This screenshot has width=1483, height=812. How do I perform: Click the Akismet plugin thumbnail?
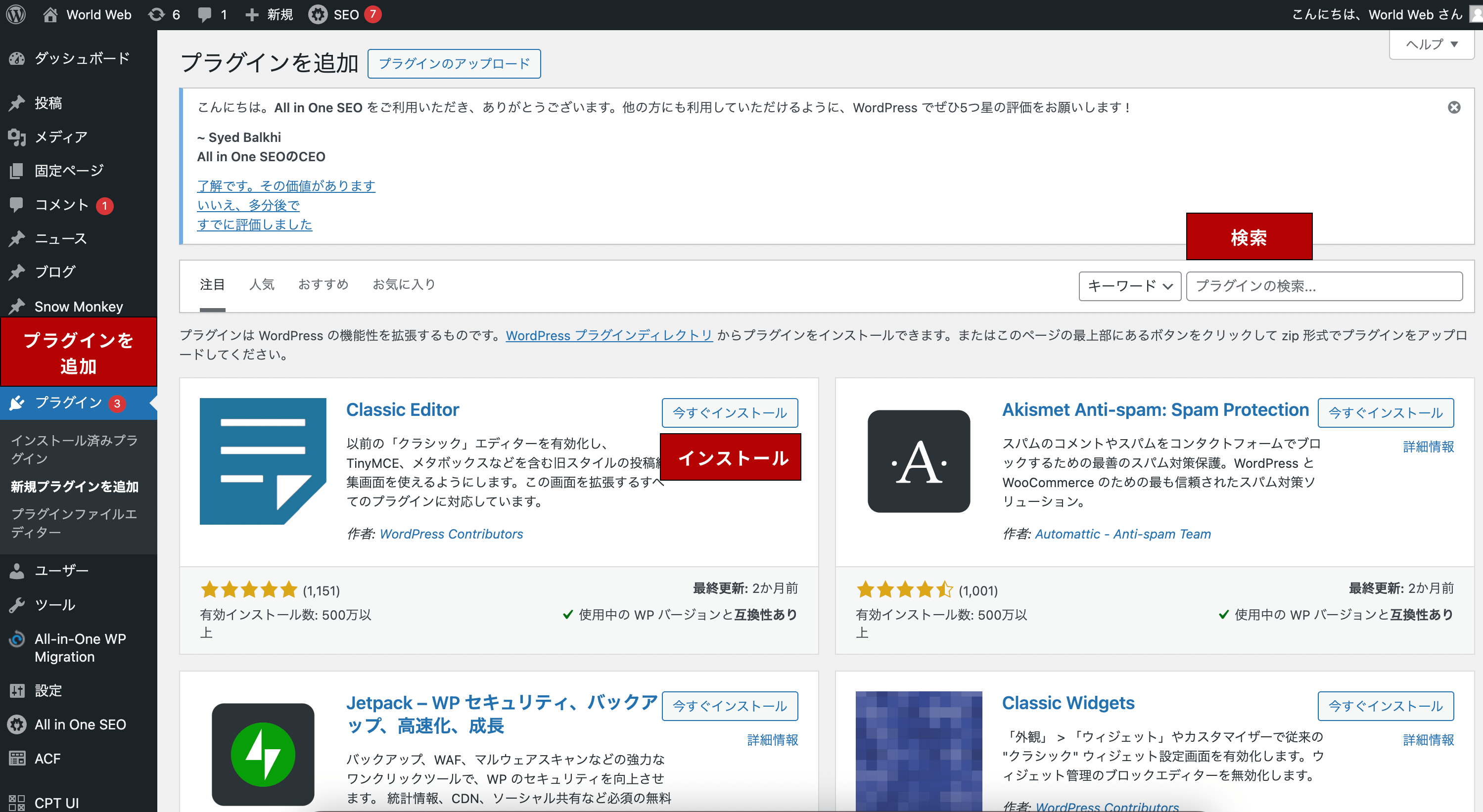coord(919,461)
